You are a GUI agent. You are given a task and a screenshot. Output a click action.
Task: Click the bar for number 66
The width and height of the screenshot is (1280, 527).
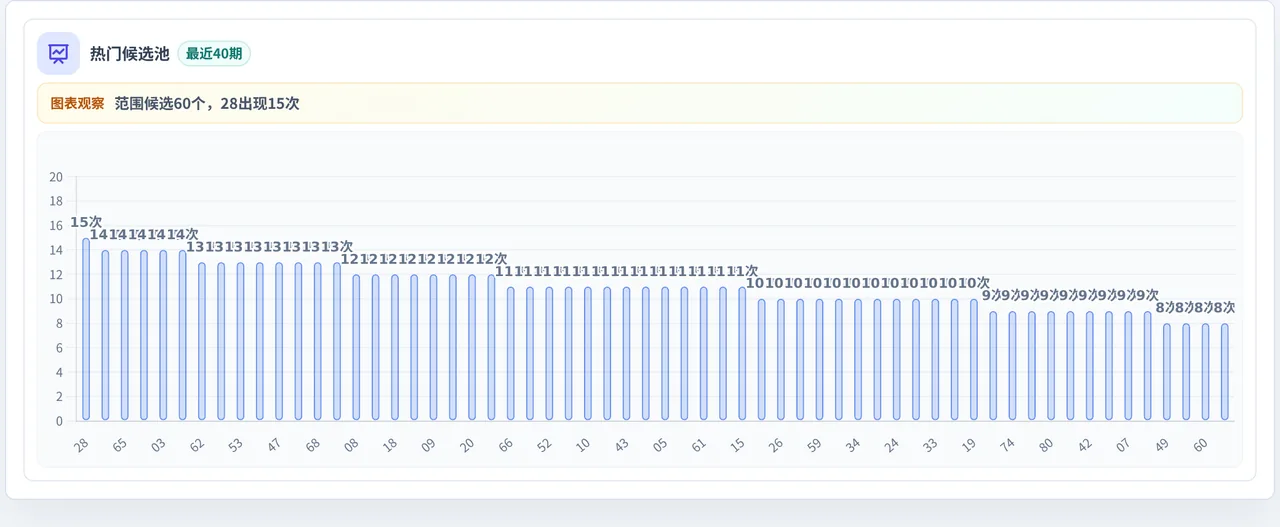tap(511, 353)
